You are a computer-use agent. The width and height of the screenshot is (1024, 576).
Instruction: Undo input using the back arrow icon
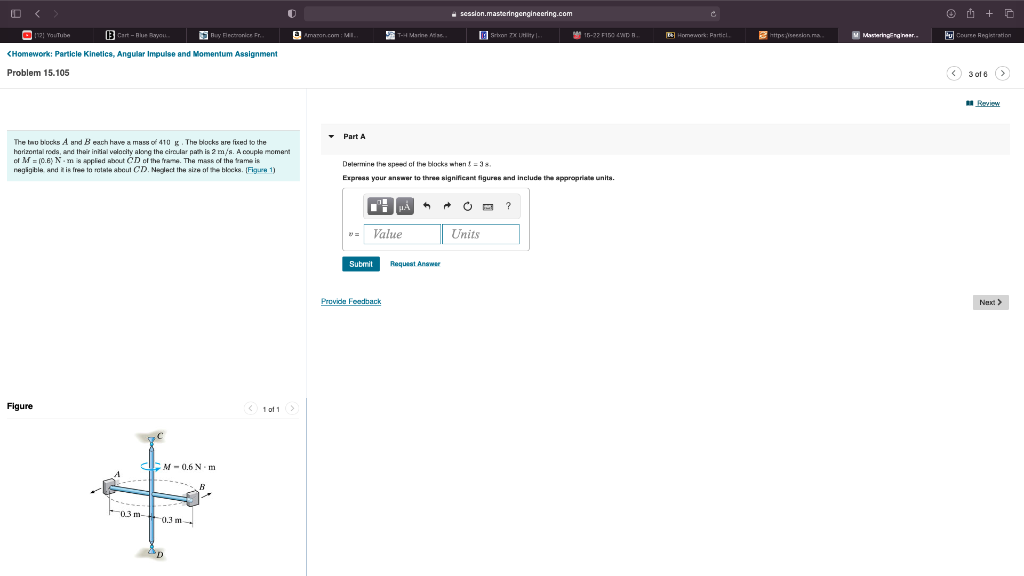tap(427, 206)
